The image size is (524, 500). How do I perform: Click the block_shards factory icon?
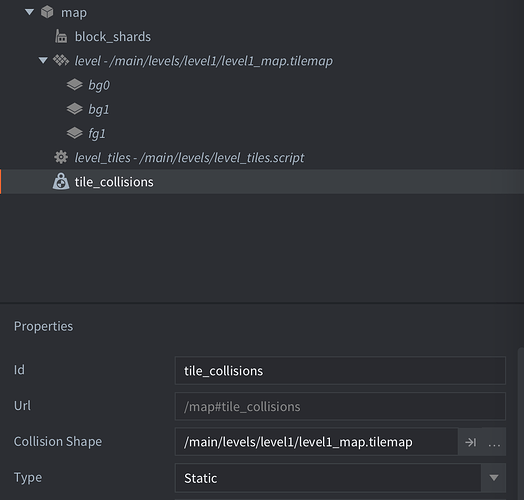click(x=61, y=36)
